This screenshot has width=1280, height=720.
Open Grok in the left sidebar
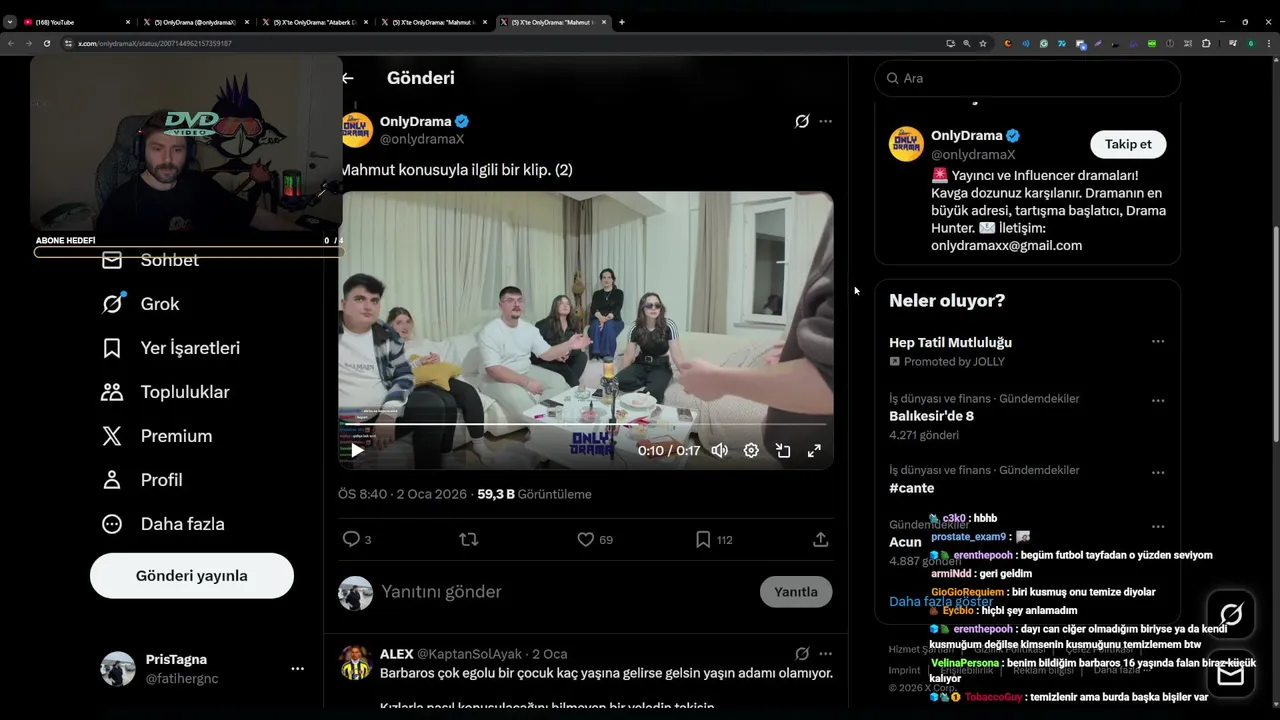pos(140,304)
